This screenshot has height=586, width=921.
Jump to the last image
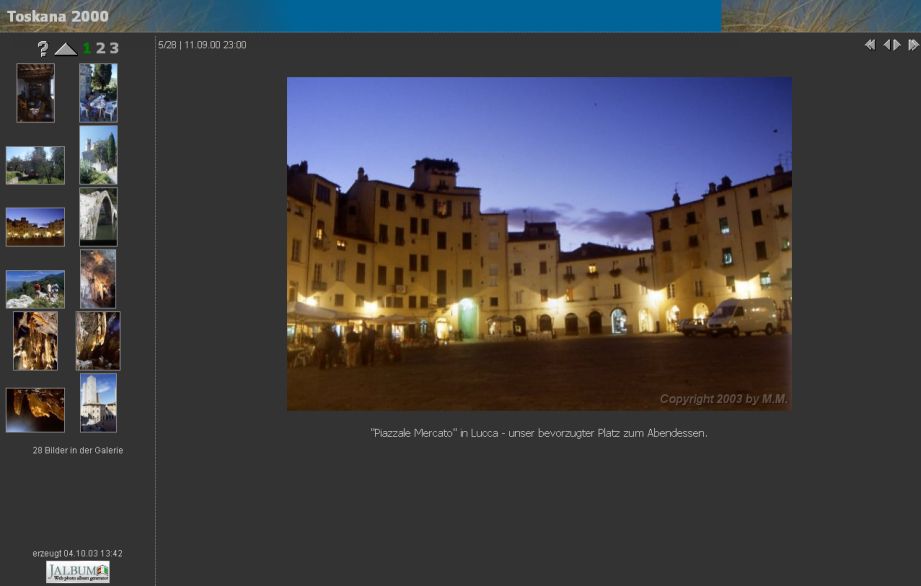pyautogui.click(x=913, y=45)
